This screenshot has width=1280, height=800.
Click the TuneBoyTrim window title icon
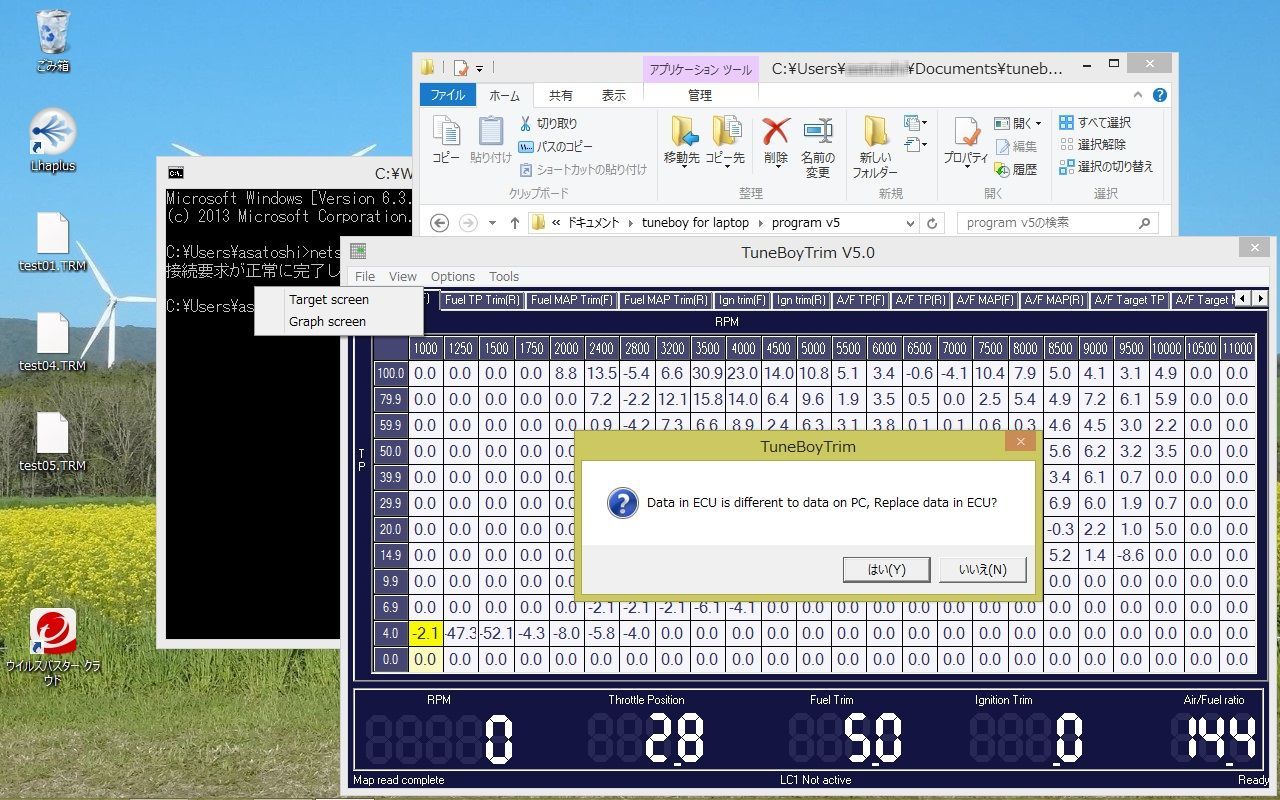pos(358,252)
